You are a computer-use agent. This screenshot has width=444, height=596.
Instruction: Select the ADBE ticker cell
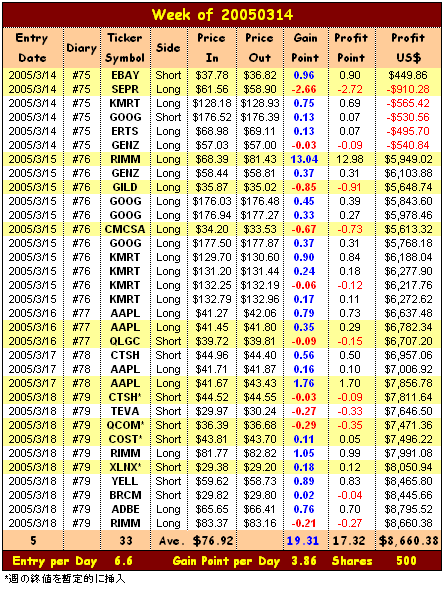(x=125, y=509)
